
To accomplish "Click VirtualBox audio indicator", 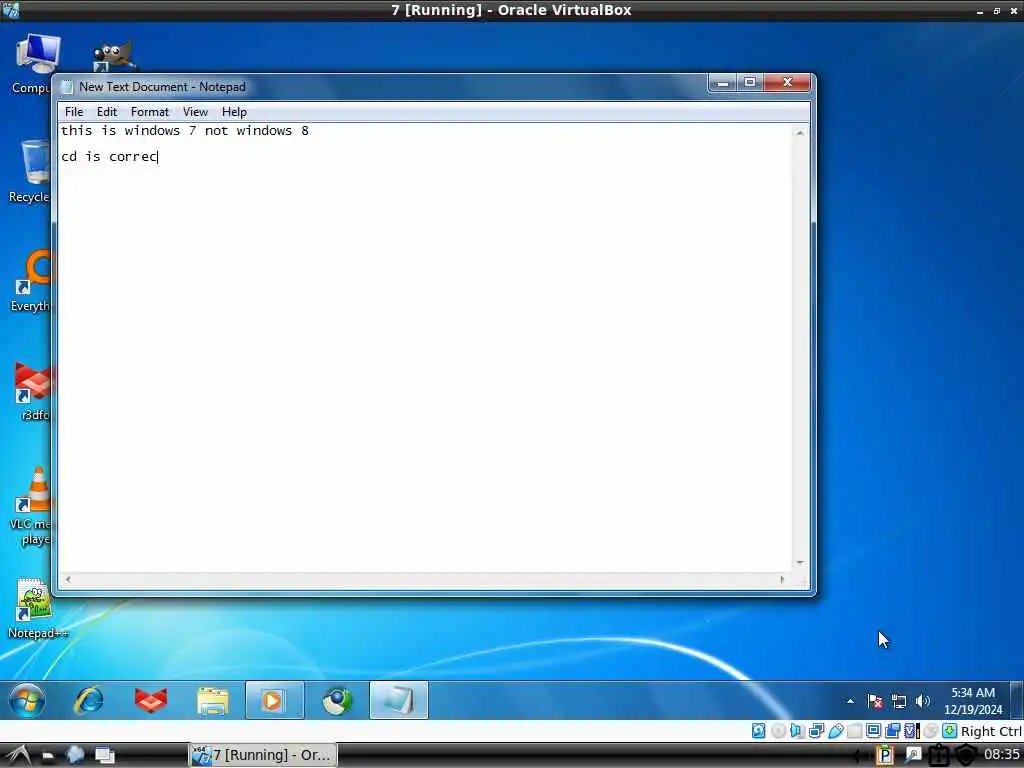I will [797, 731].
